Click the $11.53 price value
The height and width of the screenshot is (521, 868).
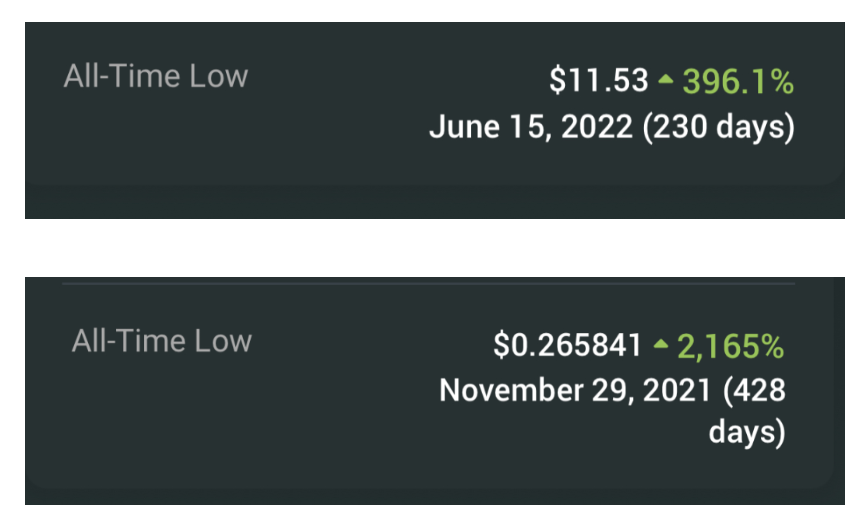tap(599, 81)
